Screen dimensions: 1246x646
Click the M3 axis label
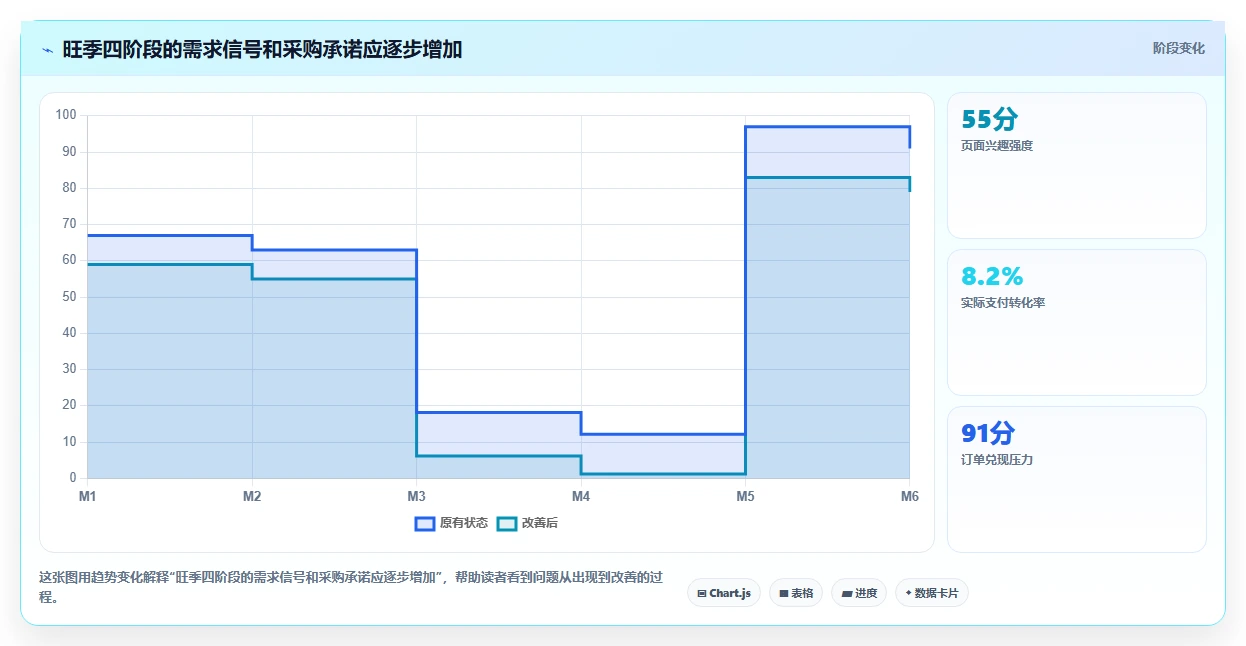coord(416,496)
